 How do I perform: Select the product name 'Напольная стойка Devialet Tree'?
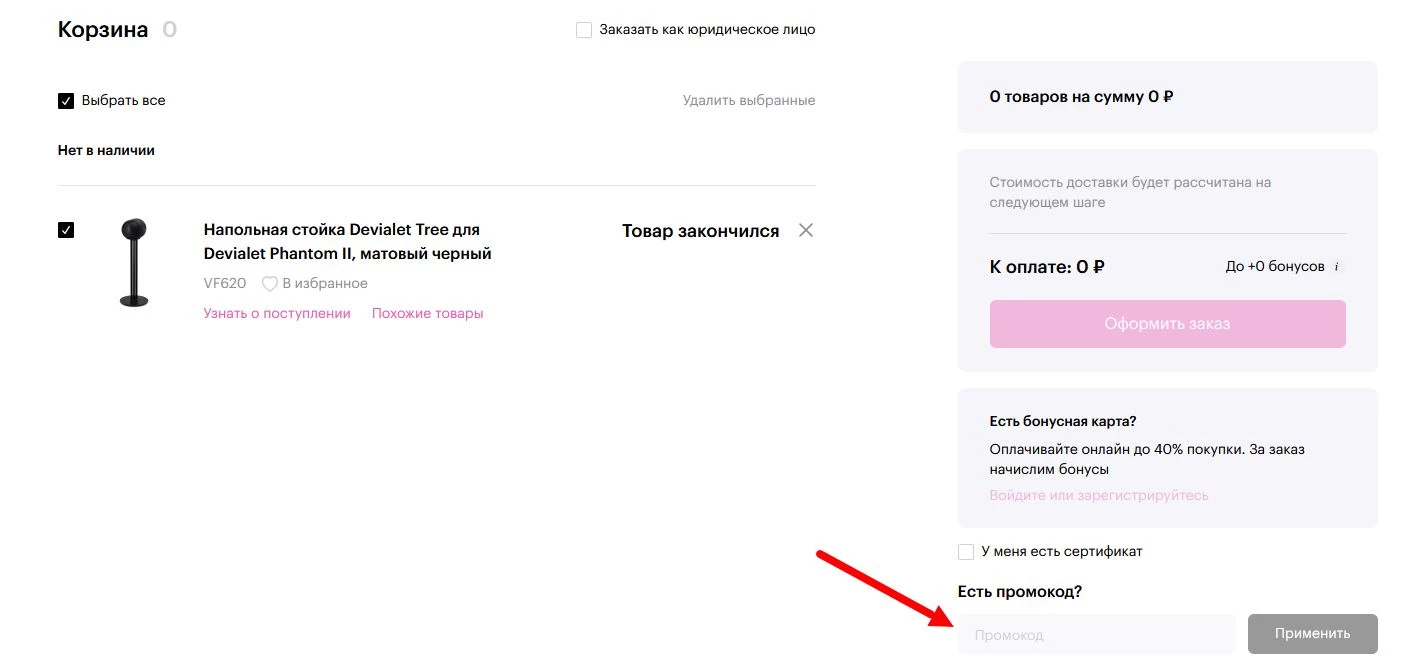[x=340, y=240]
